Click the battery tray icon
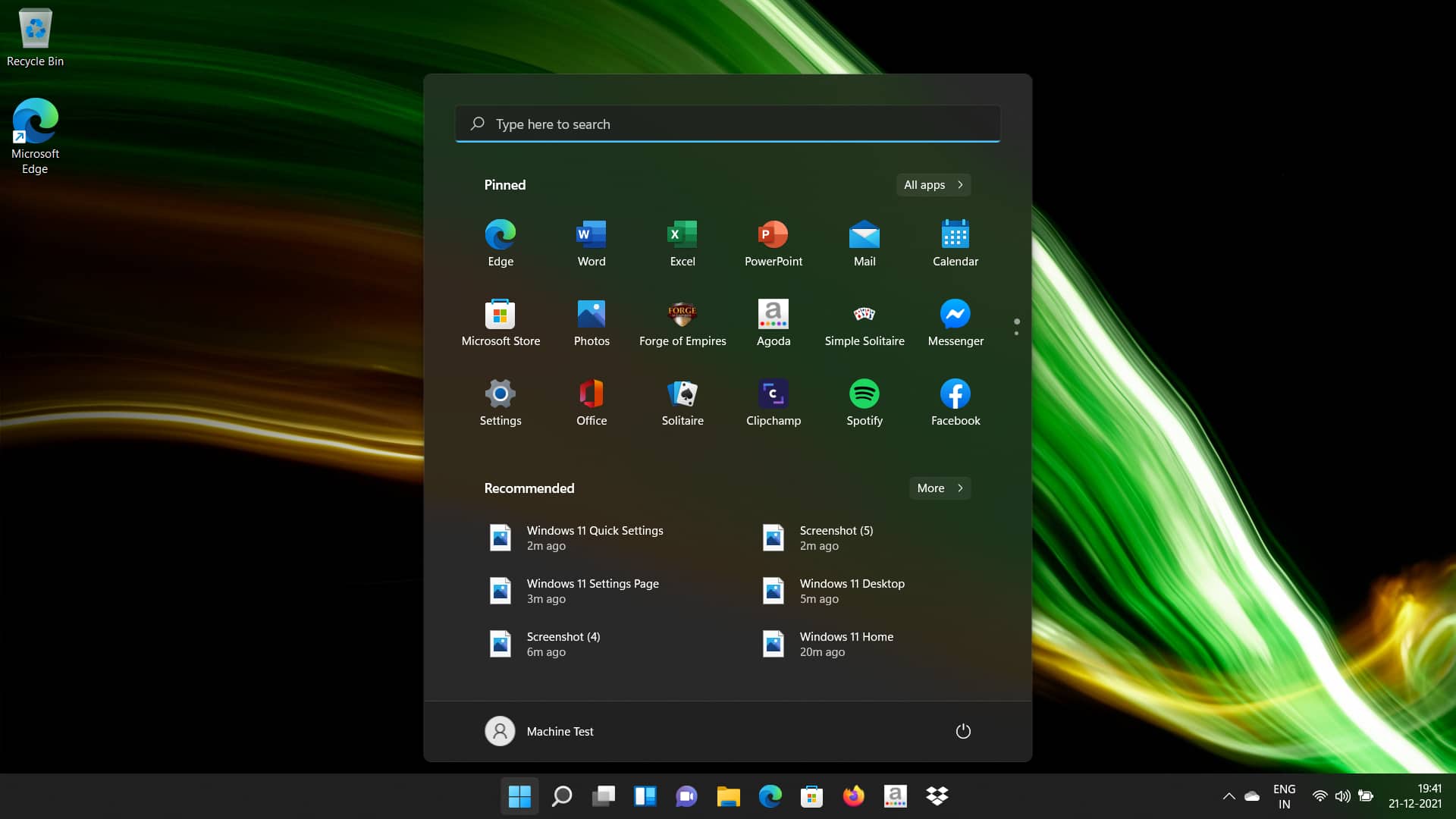 click(x=1366, y=796)
